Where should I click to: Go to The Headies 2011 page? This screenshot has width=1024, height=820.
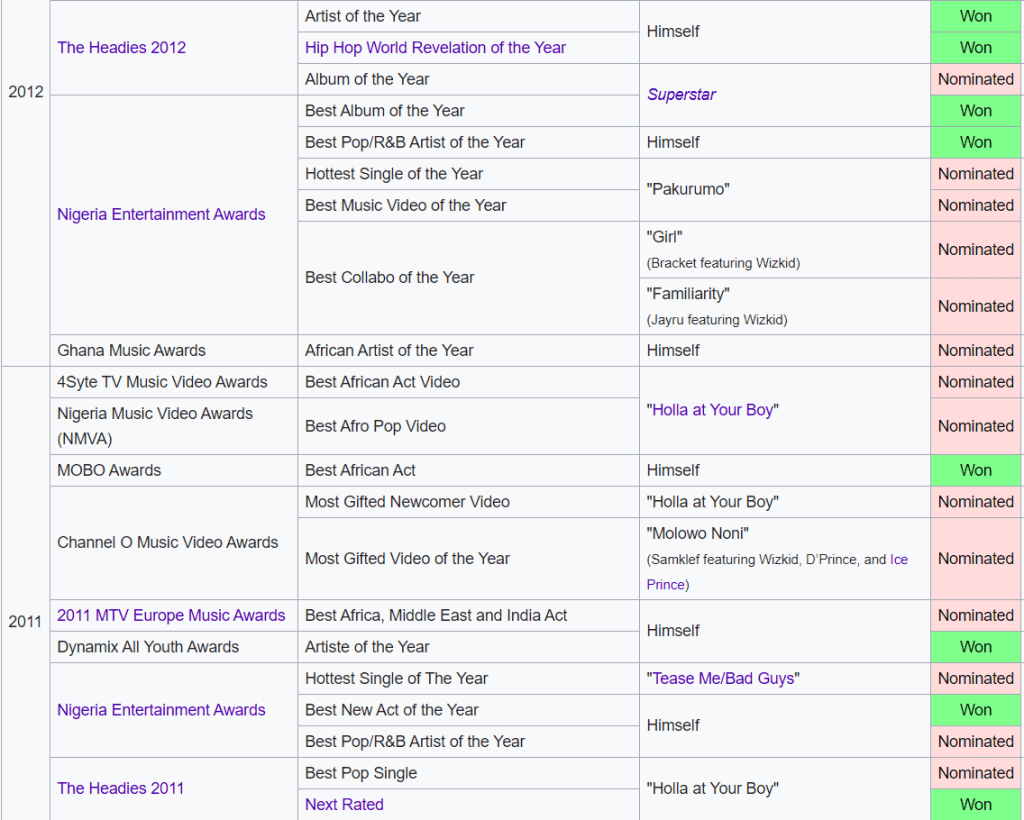coord(120,788)
